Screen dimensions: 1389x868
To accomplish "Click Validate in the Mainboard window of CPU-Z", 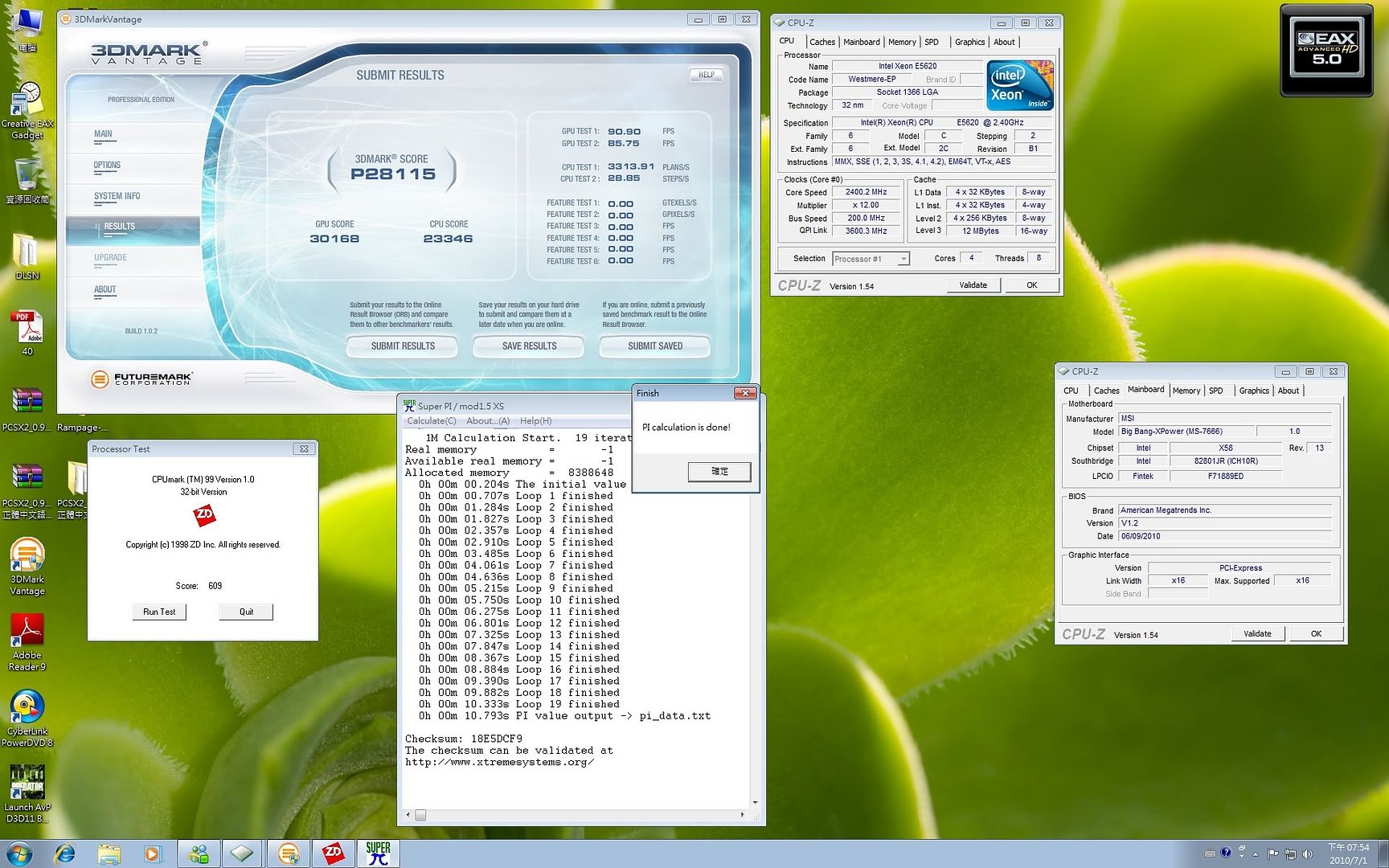I will coord(1257,634).
